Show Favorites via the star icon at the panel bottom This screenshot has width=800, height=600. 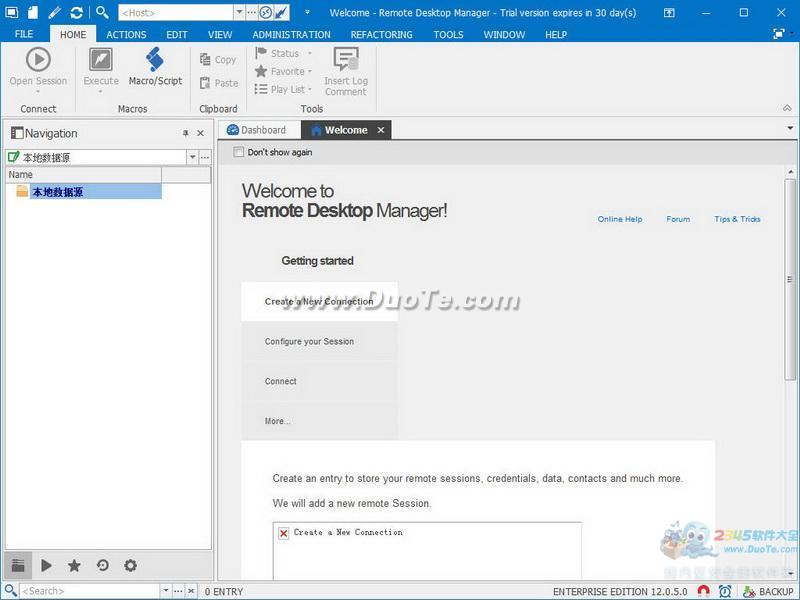pos(74,565)
